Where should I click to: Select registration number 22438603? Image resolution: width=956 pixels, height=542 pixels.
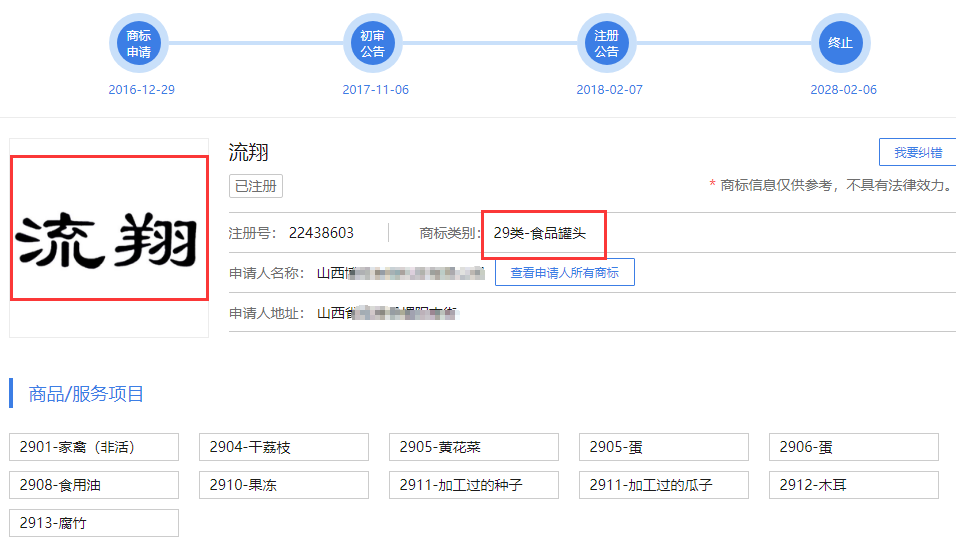pos(321,233)
